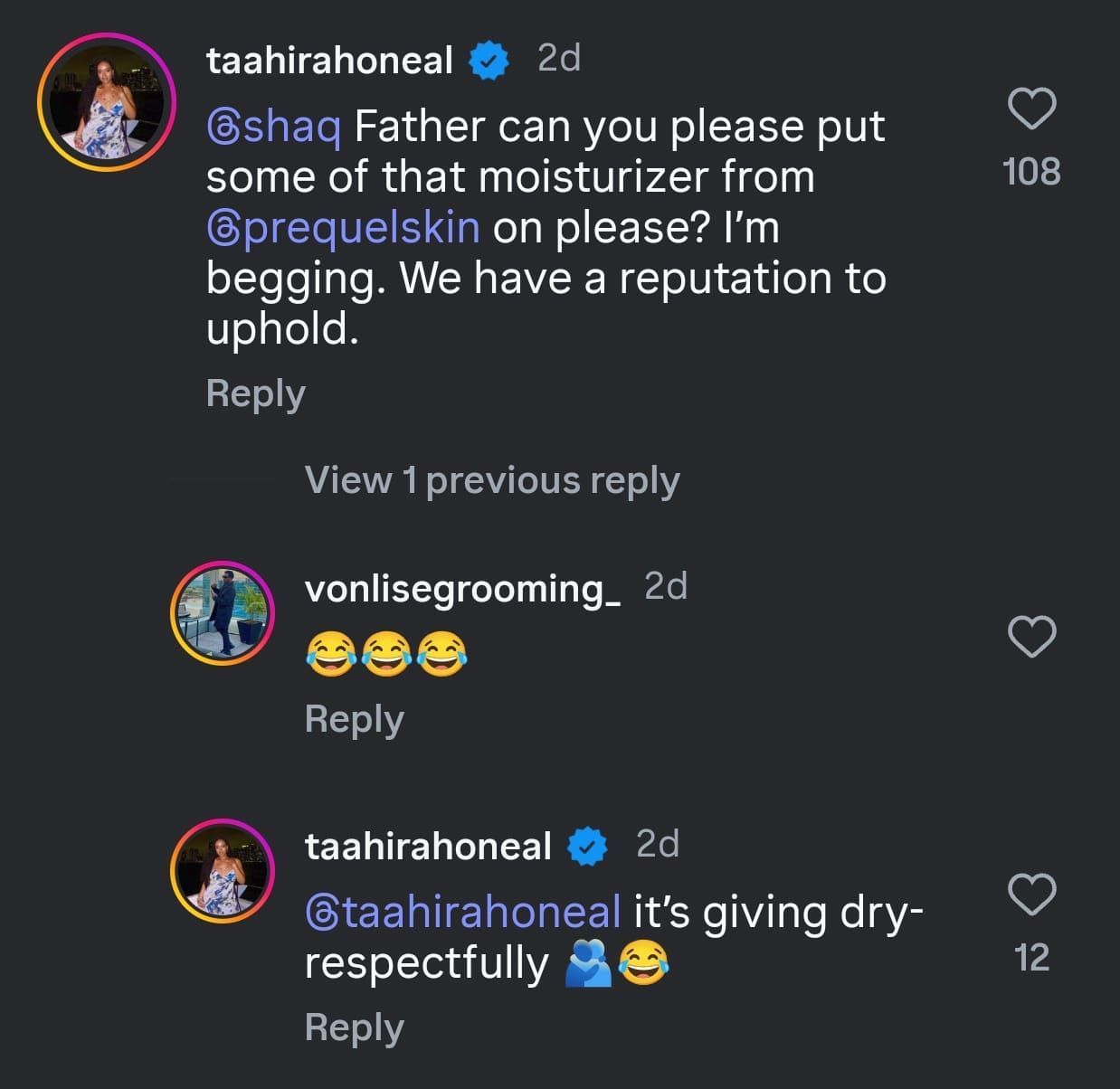Click verified badge on bottom taahirahoneal reply
The width and height of the screenshot is (1120, 1089).
pyautogui.click(x=588, y=847)
